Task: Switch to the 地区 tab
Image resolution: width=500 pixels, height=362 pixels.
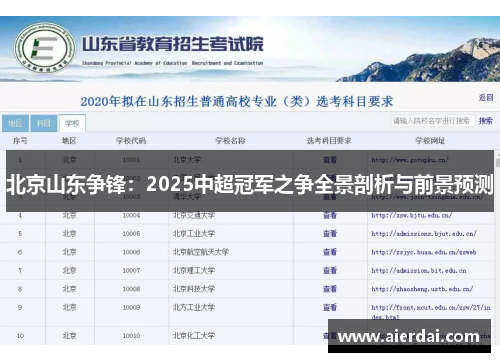Action: click(15, 123)
